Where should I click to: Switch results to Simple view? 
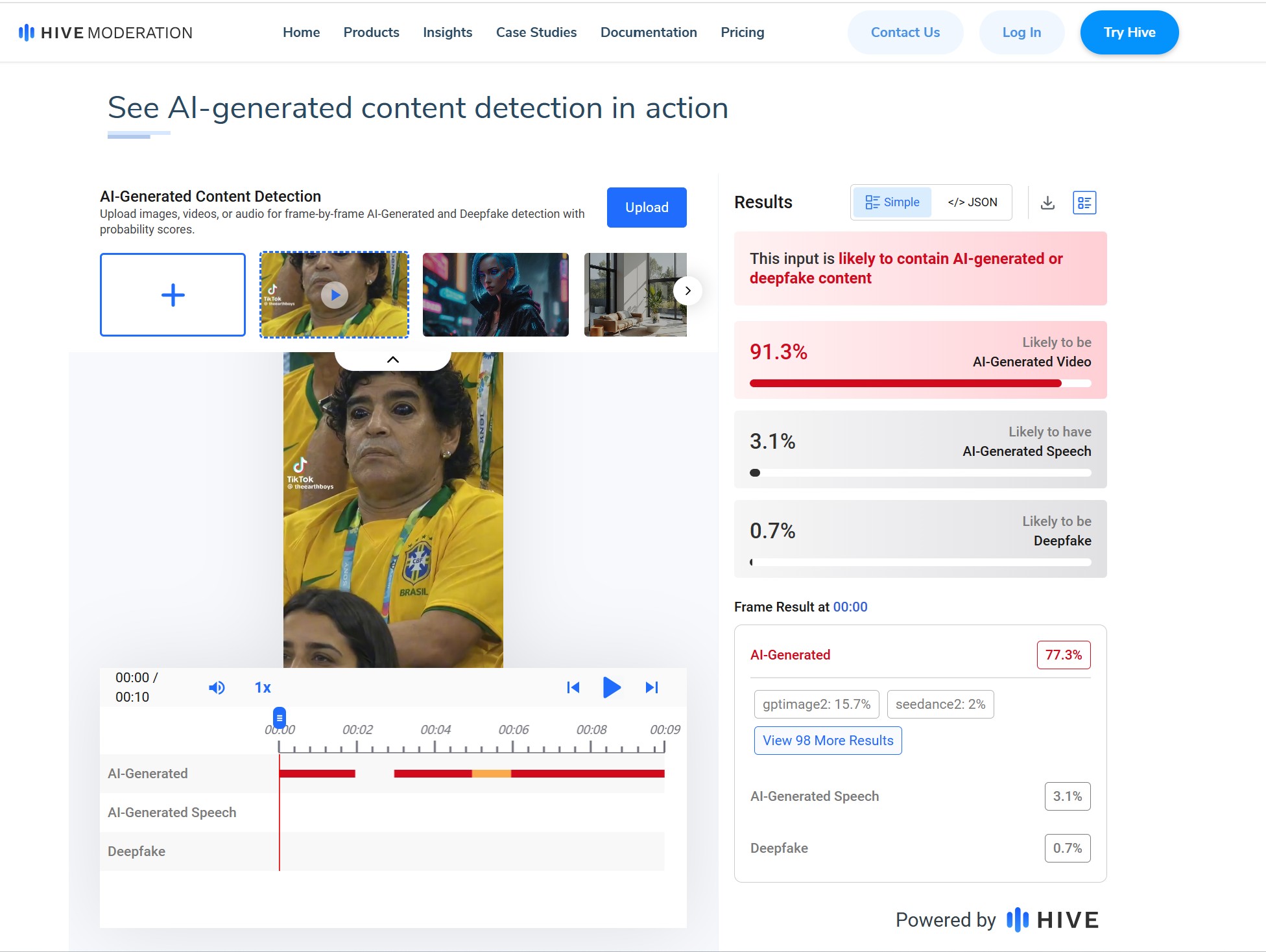892,202
